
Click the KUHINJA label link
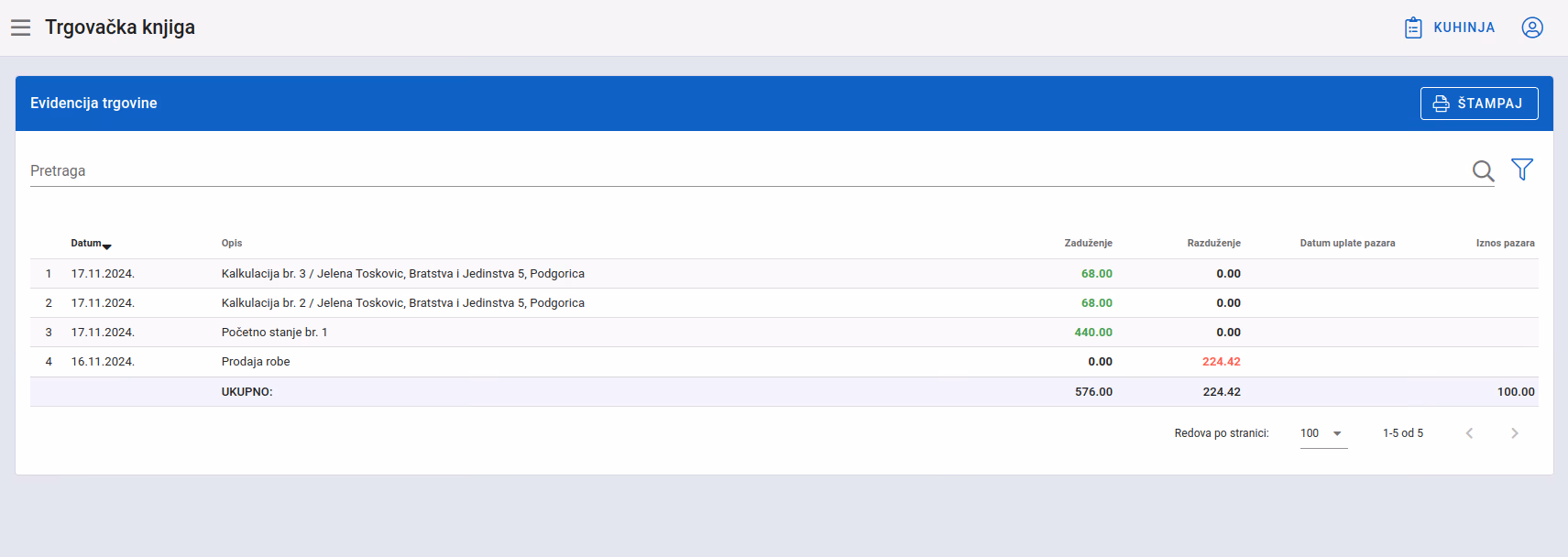[1464, 27]
